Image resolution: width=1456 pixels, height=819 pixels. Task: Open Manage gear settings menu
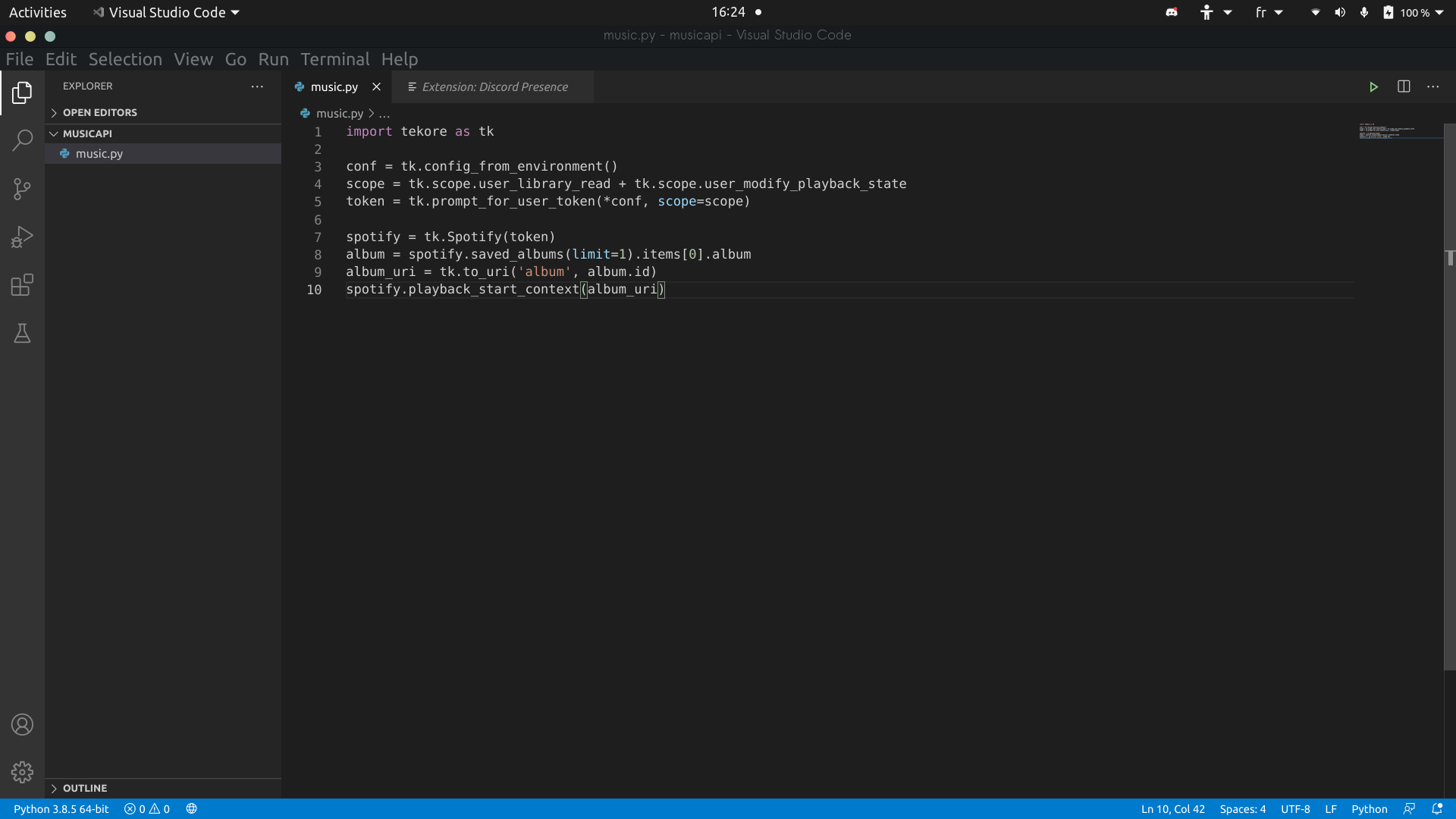pos(22,772)
